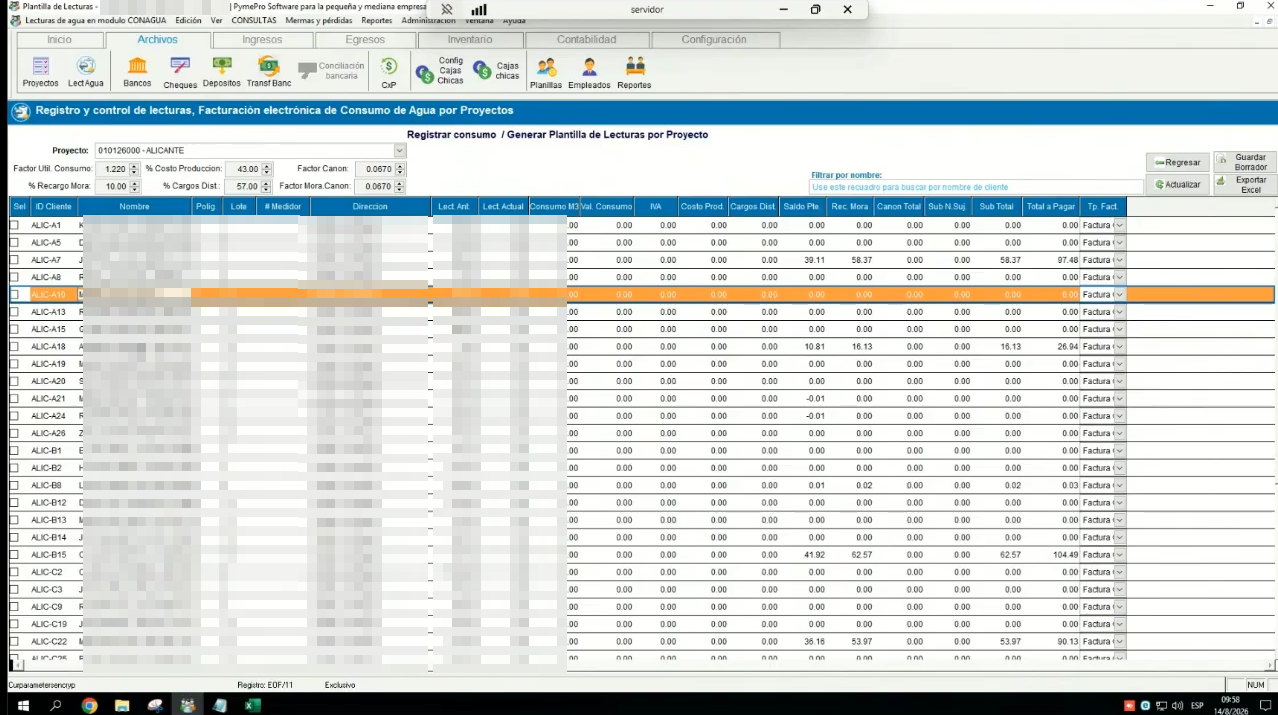Switch to the Inicio tab

point(59,40)
